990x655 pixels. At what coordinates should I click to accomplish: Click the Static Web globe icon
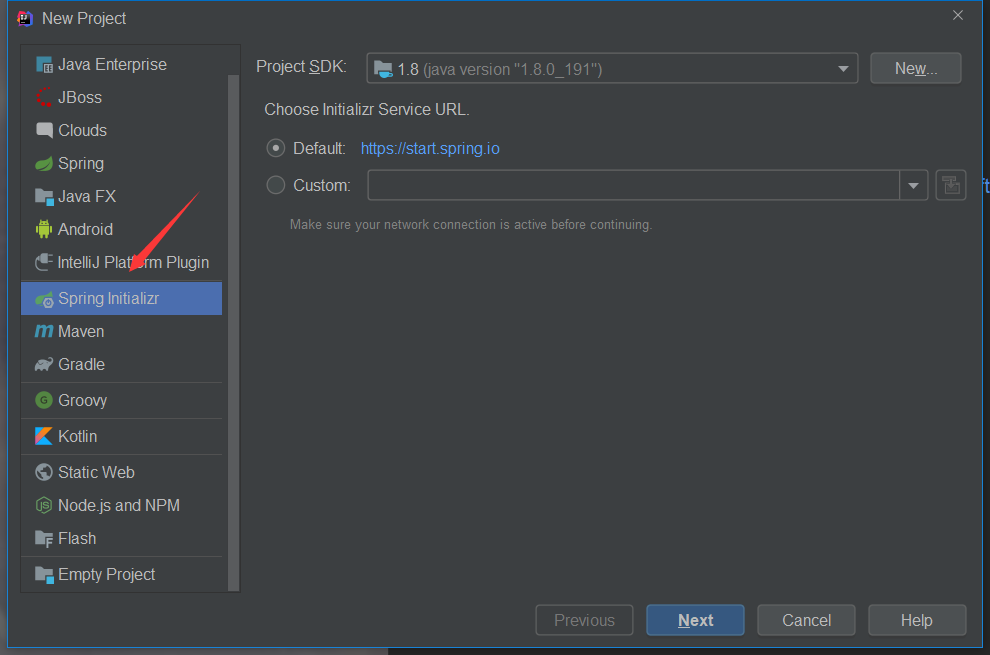tap(44, 472)
